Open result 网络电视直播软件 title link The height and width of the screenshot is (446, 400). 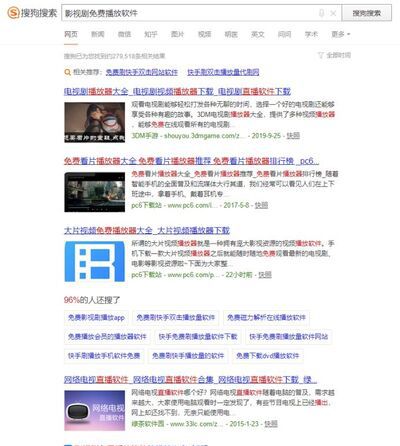190,379
